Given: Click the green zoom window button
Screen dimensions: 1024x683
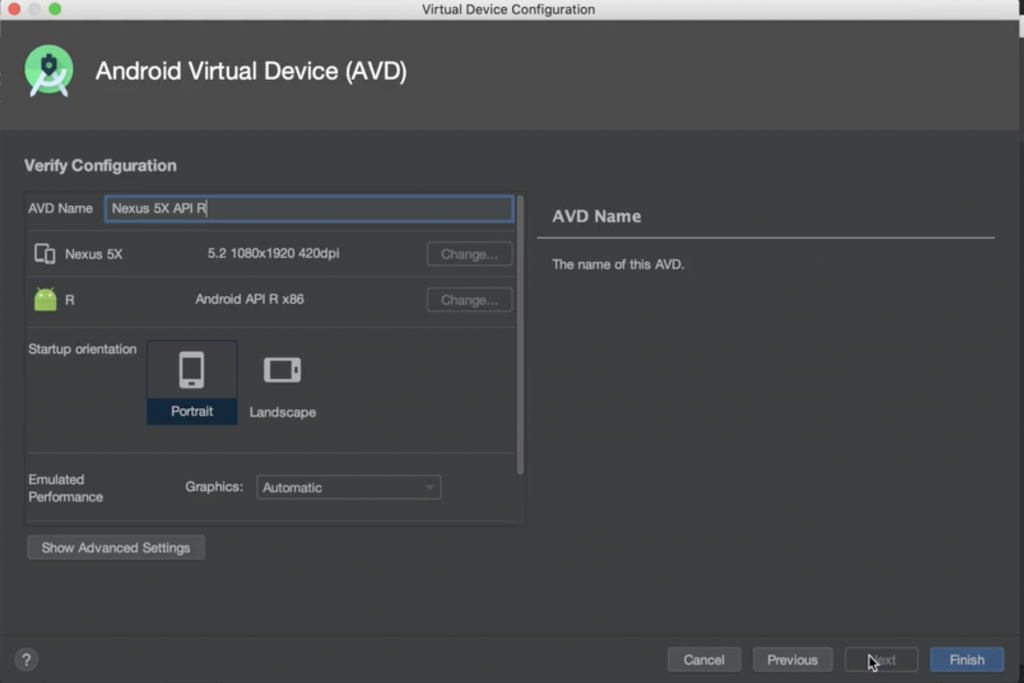Looking at the screenshot, I should (x=55, y=9).
